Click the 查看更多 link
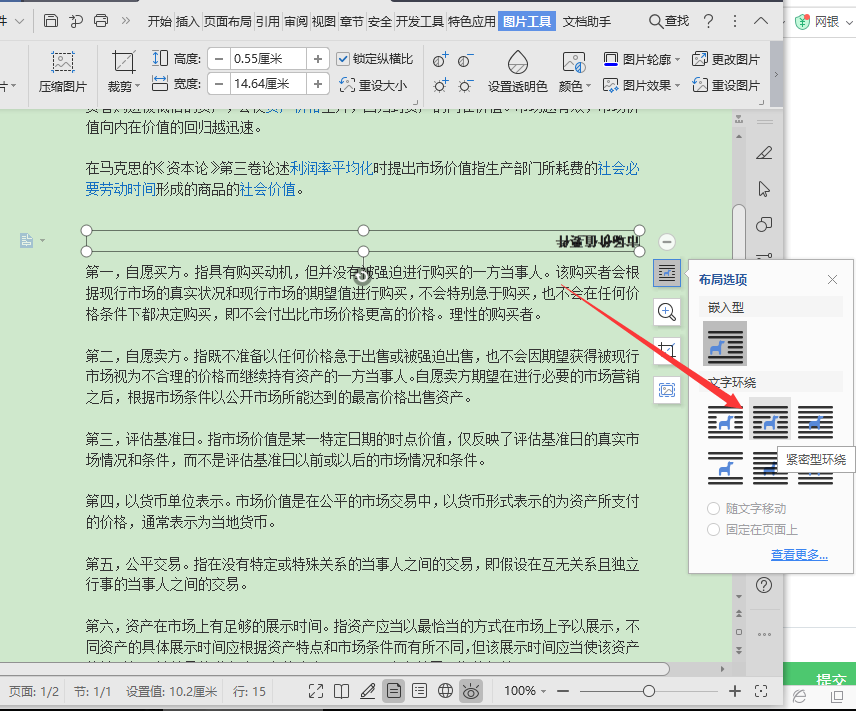The image size is (856, 711). click(x=799, y=555)
